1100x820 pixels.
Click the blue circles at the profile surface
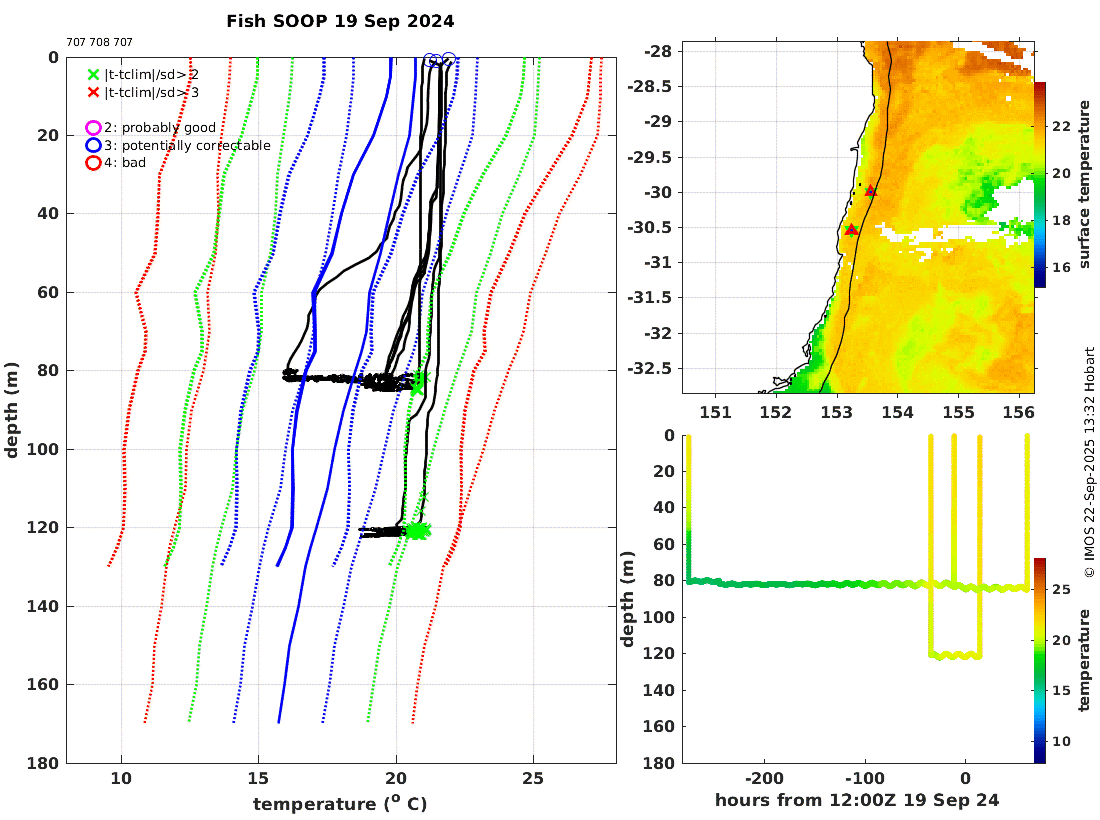[439, 60]
